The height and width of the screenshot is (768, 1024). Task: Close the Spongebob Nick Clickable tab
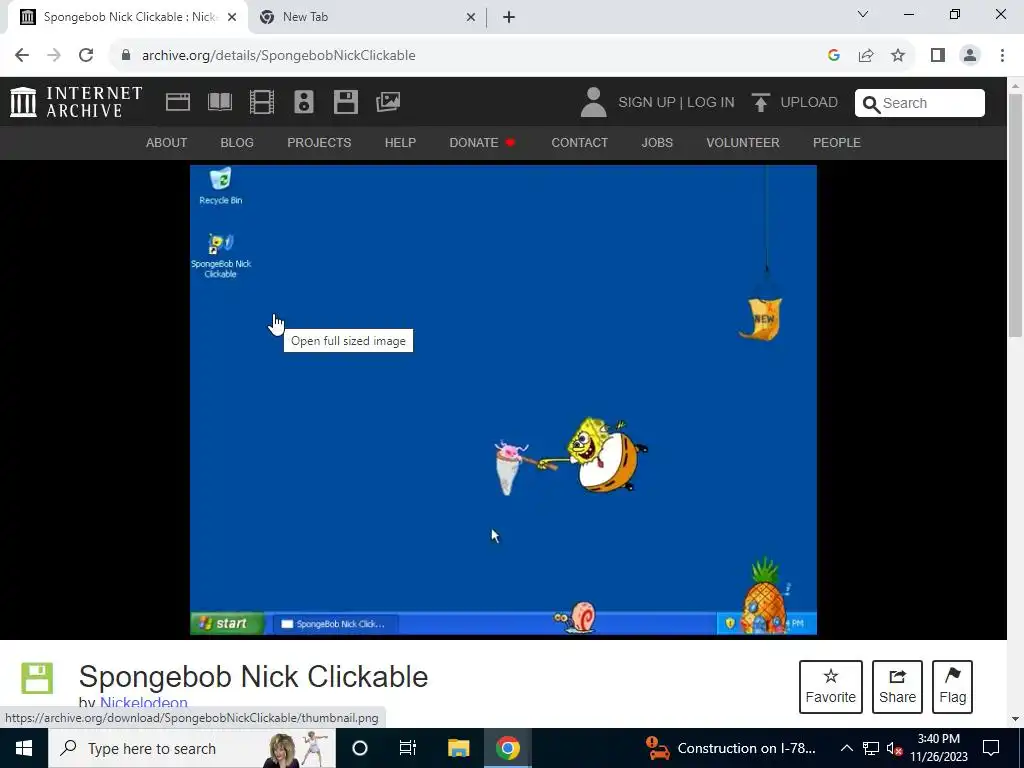(x=232, y=17)
